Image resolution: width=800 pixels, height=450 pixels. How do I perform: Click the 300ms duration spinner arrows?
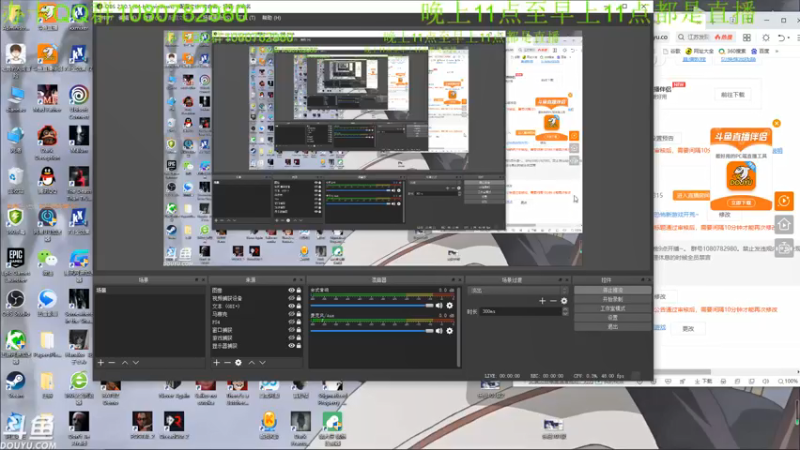coord(565,311)
